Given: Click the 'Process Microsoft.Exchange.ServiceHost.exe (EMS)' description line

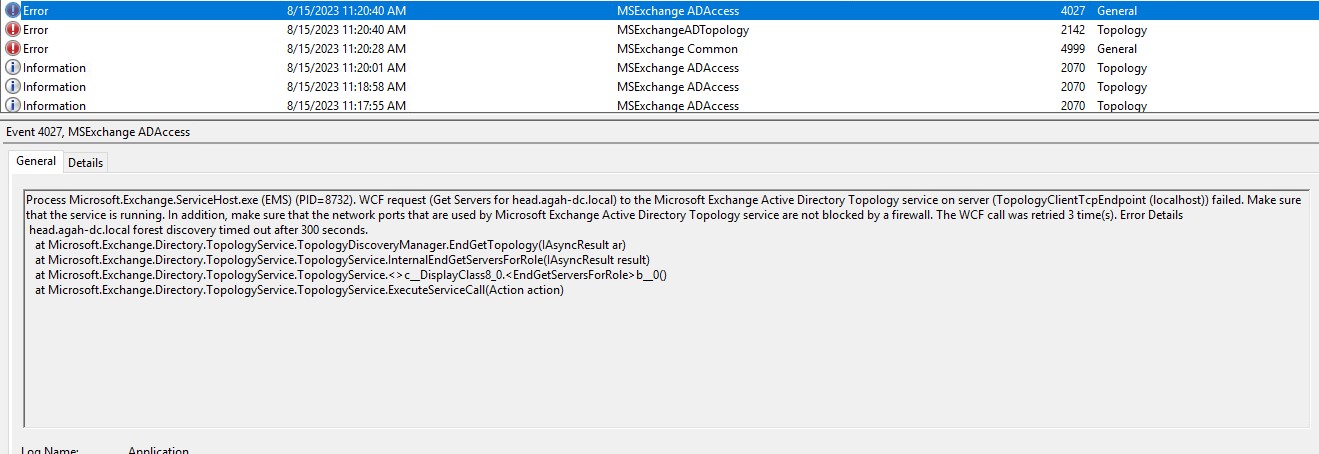Looking at the screenshot, I should (x=664, y=200).
